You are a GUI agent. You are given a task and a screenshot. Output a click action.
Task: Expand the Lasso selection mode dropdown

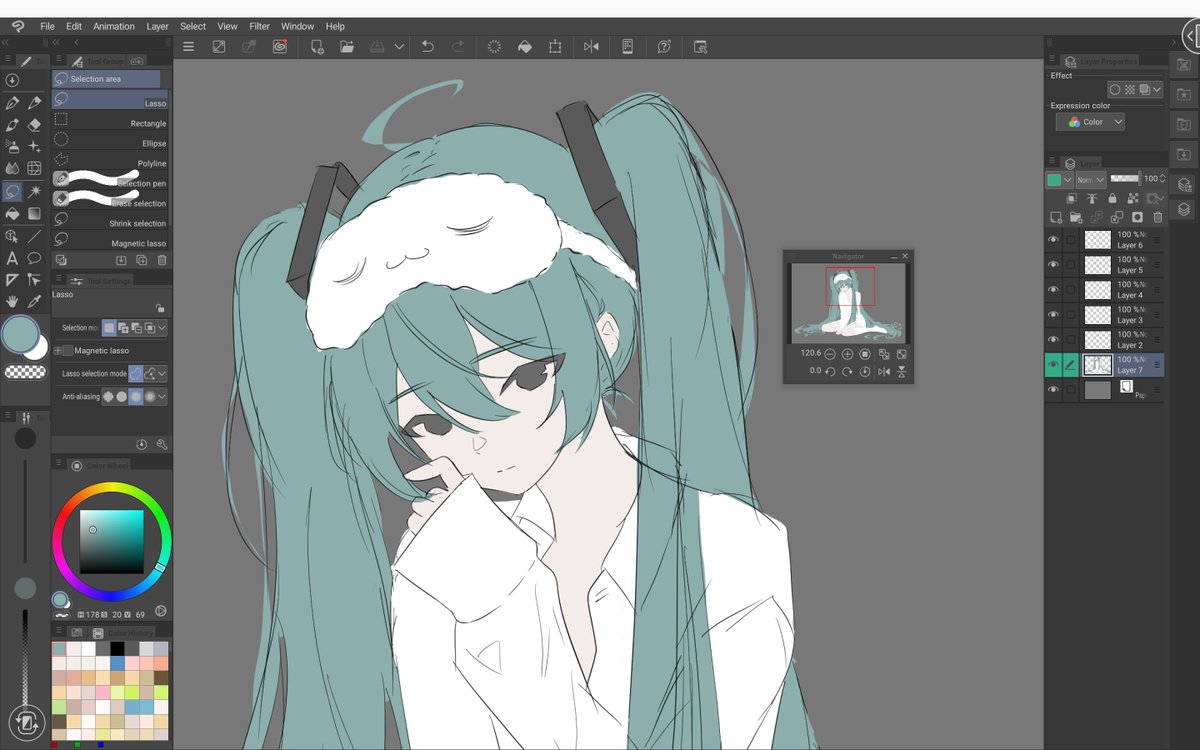(x=161, y=373)
